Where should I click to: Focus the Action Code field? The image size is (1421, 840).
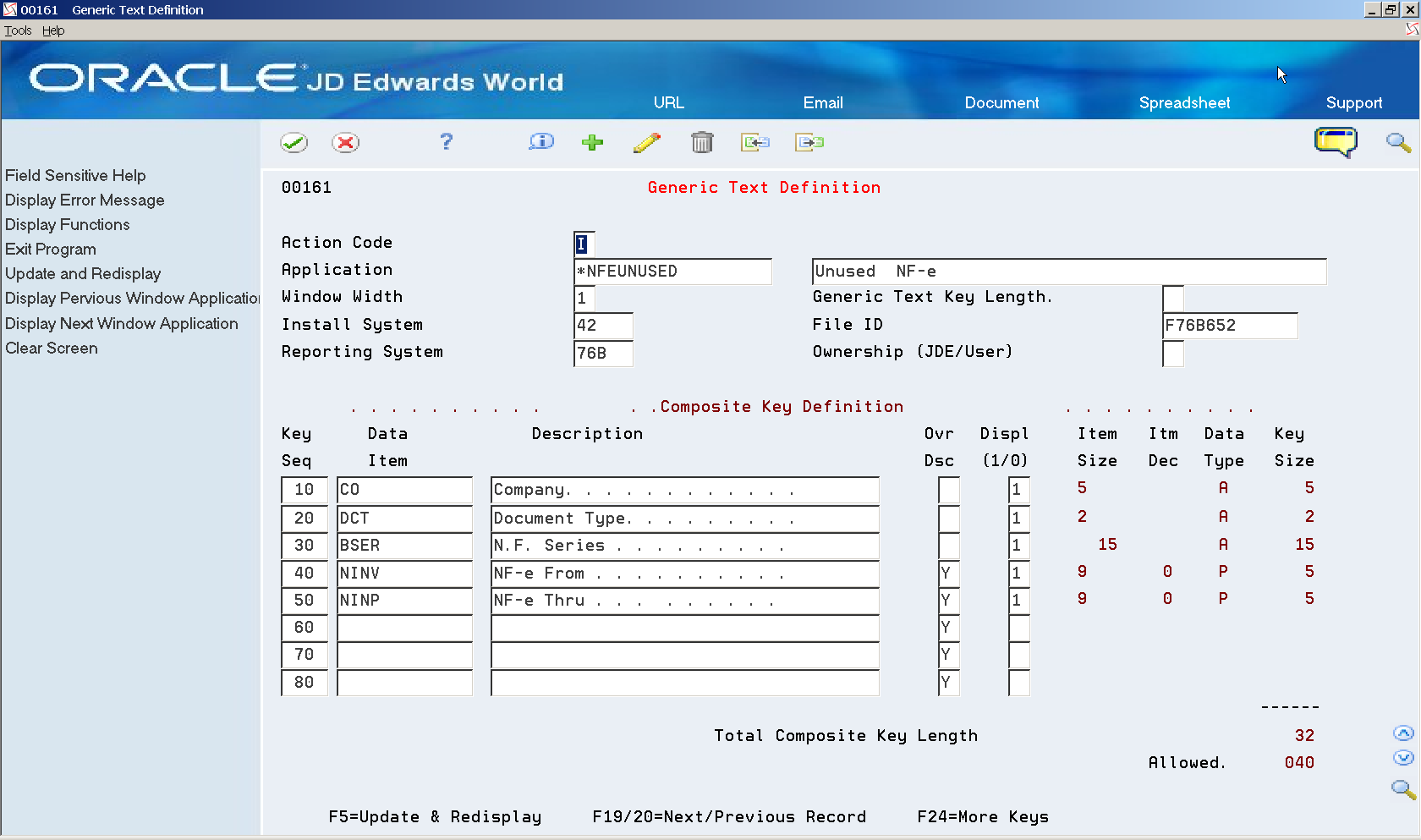[x=584, y=244]
